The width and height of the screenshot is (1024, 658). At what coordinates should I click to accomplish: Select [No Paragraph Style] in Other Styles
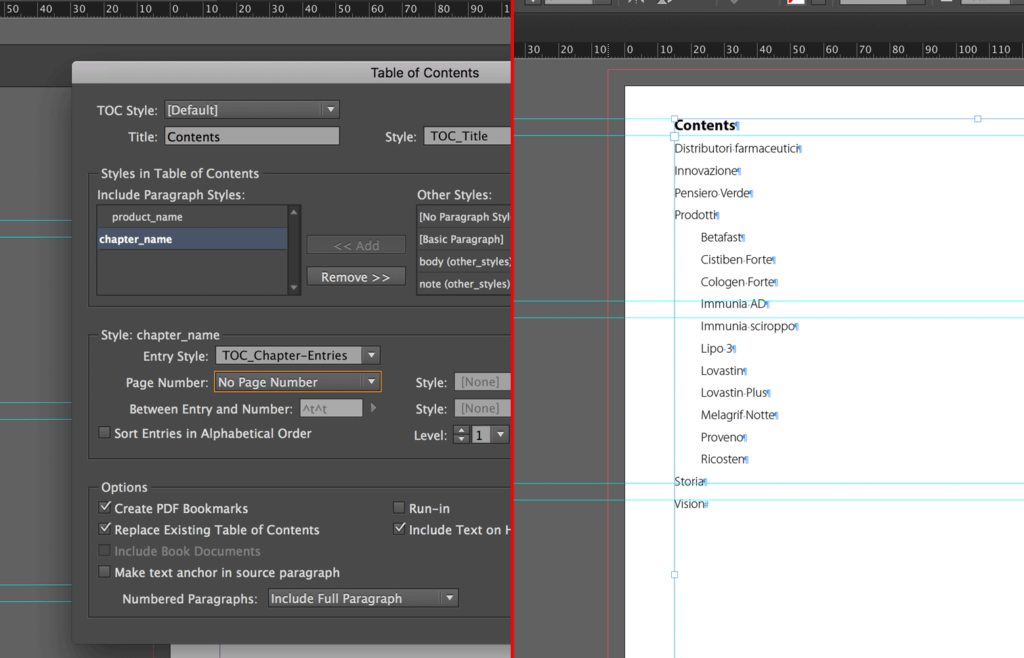(x=464, y=217)
